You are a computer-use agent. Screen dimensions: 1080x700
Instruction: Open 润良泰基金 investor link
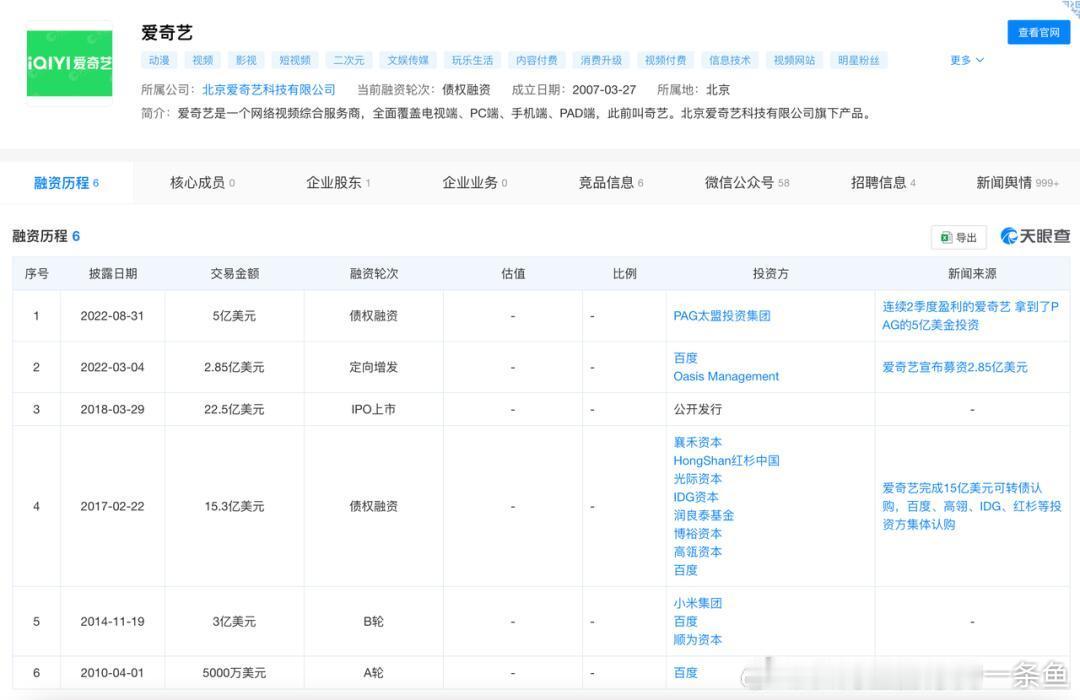[704, 515]
